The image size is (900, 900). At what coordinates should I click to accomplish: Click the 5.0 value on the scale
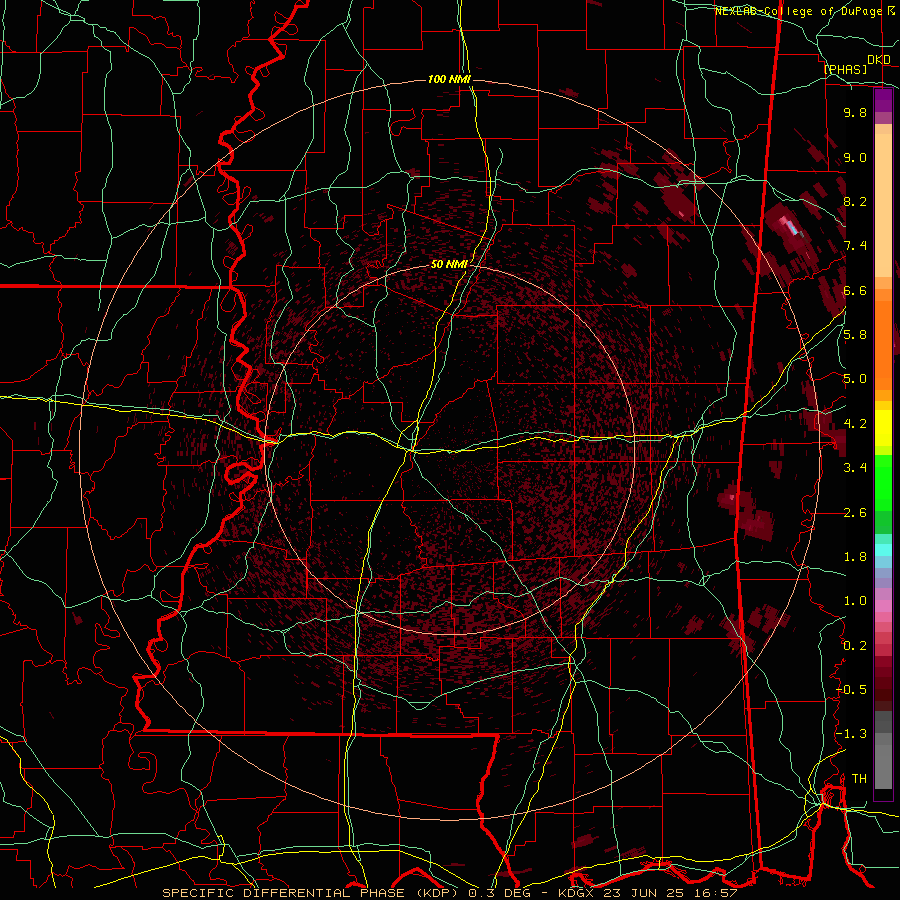(x=855, y=379)
